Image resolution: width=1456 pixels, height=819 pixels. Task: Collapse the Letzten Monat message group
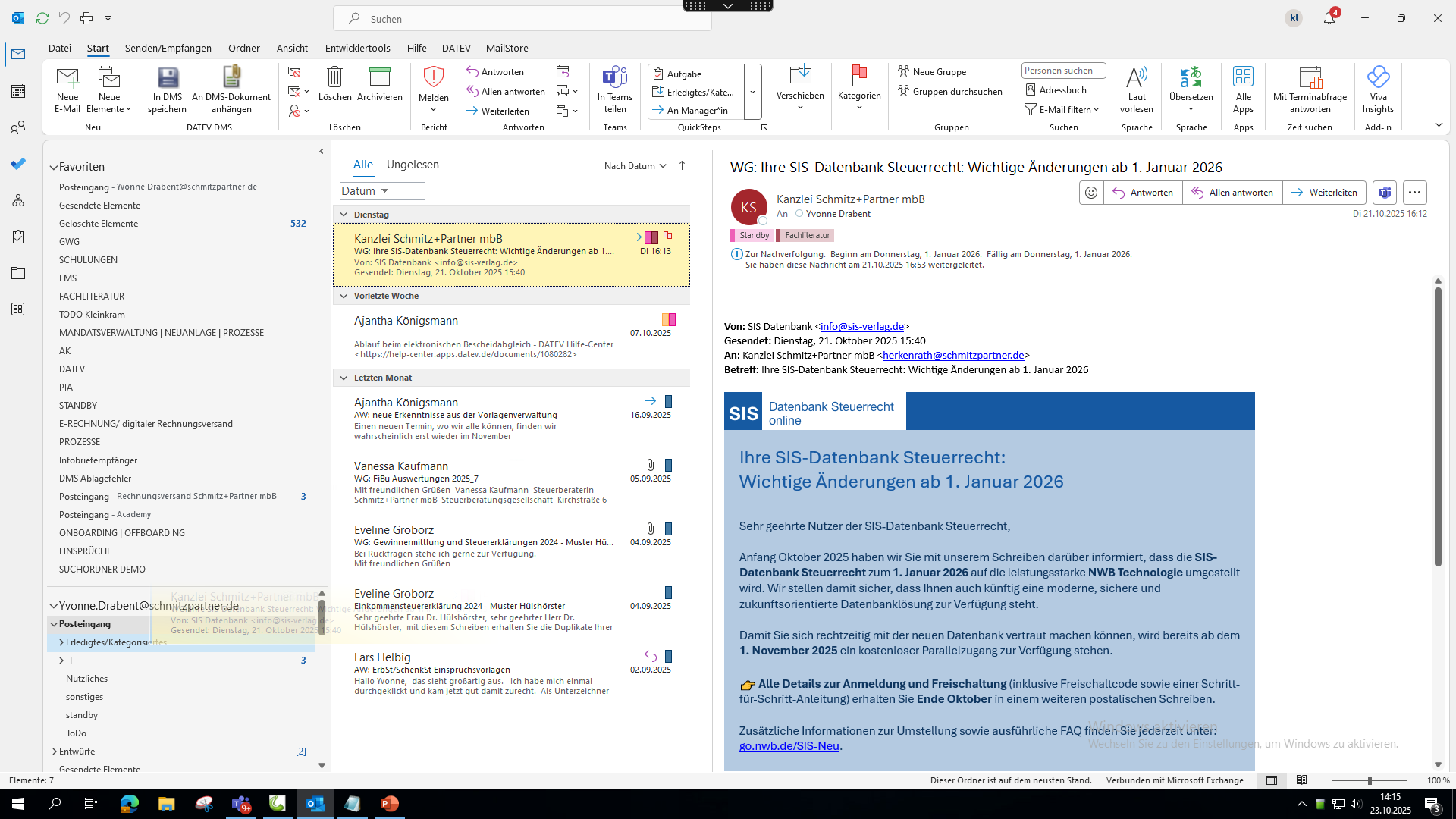(x=344, y=378)
